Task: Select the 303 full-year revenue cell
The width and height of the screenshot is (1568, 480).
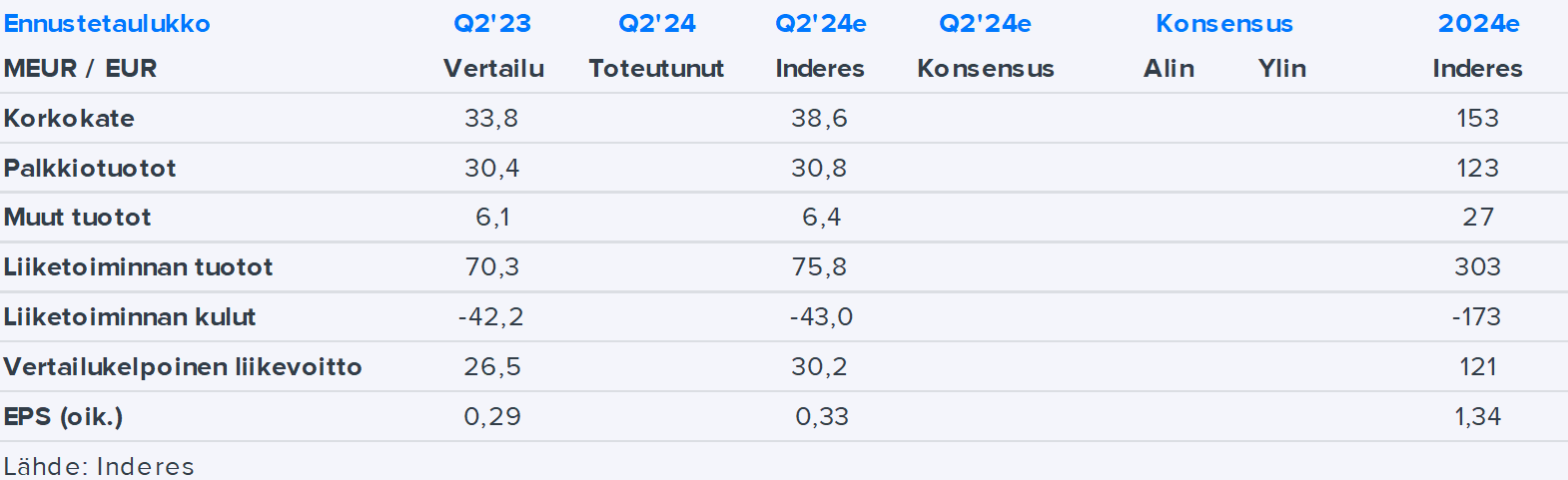Action: [x=1477, y=267]
